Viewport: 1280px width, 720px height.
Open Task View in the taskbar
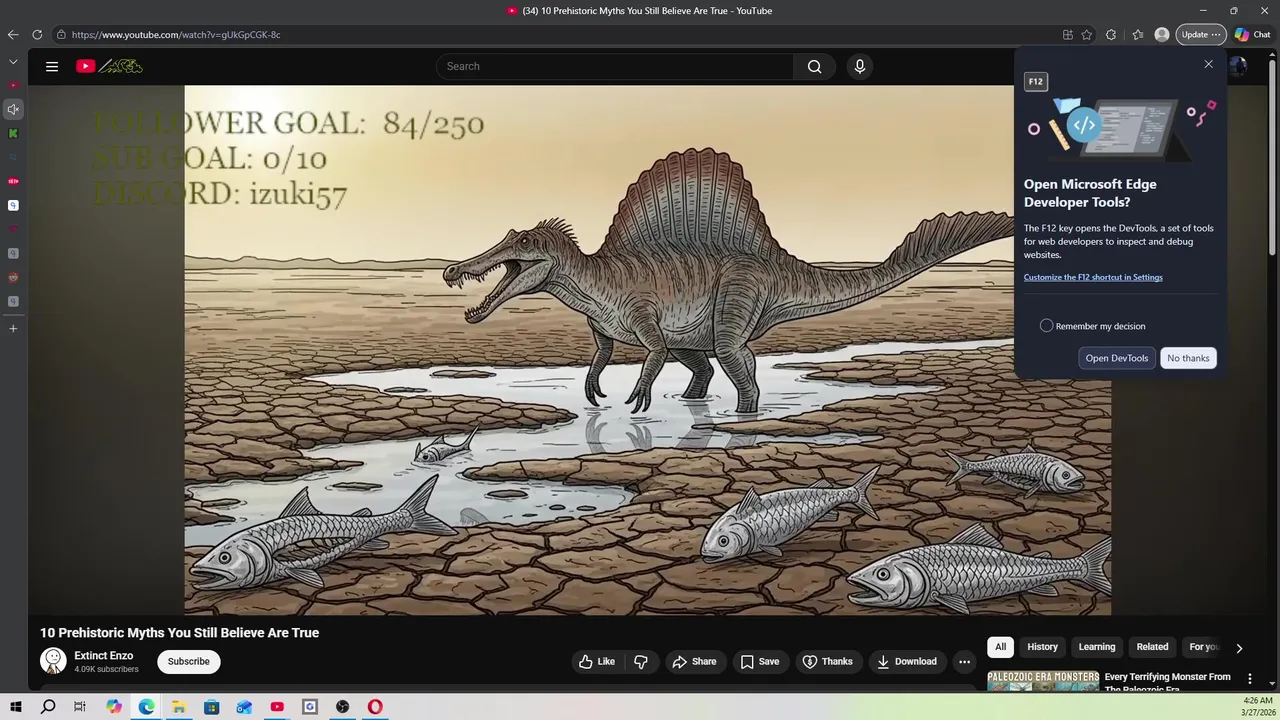click(x=80, y=707)
